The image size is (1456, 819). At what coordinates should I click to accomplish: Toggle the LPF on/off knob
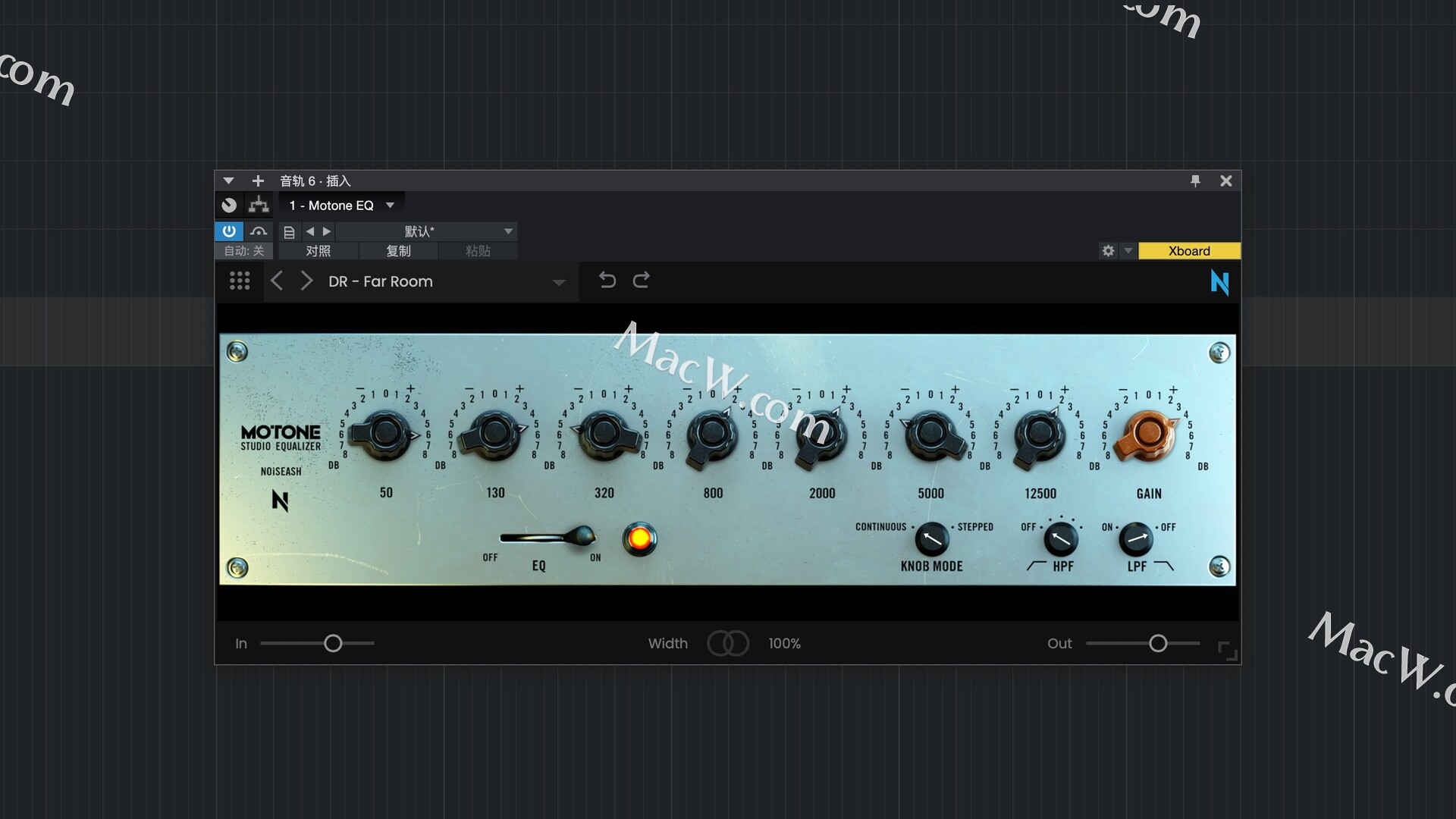coord(1136,539)
